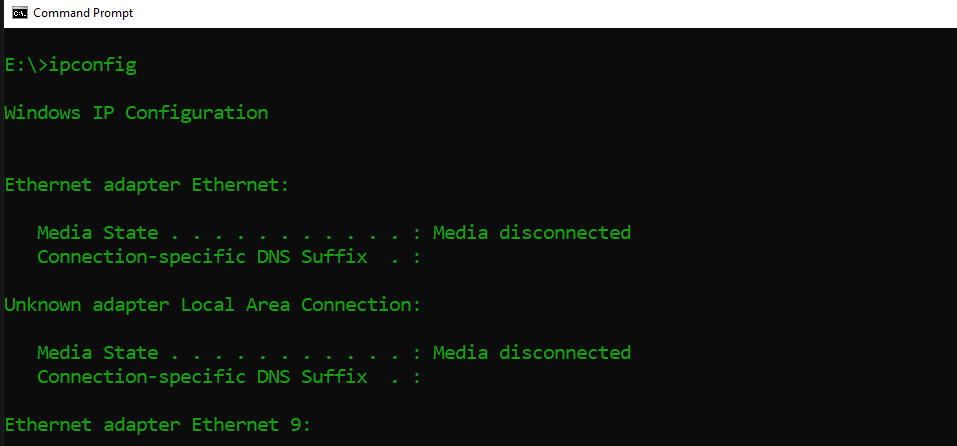Click Connection-specific DNS Suffix under Ethernet adapter Ethernet
957x446 pixels.
pyautogui.click(x=202, y=257)
